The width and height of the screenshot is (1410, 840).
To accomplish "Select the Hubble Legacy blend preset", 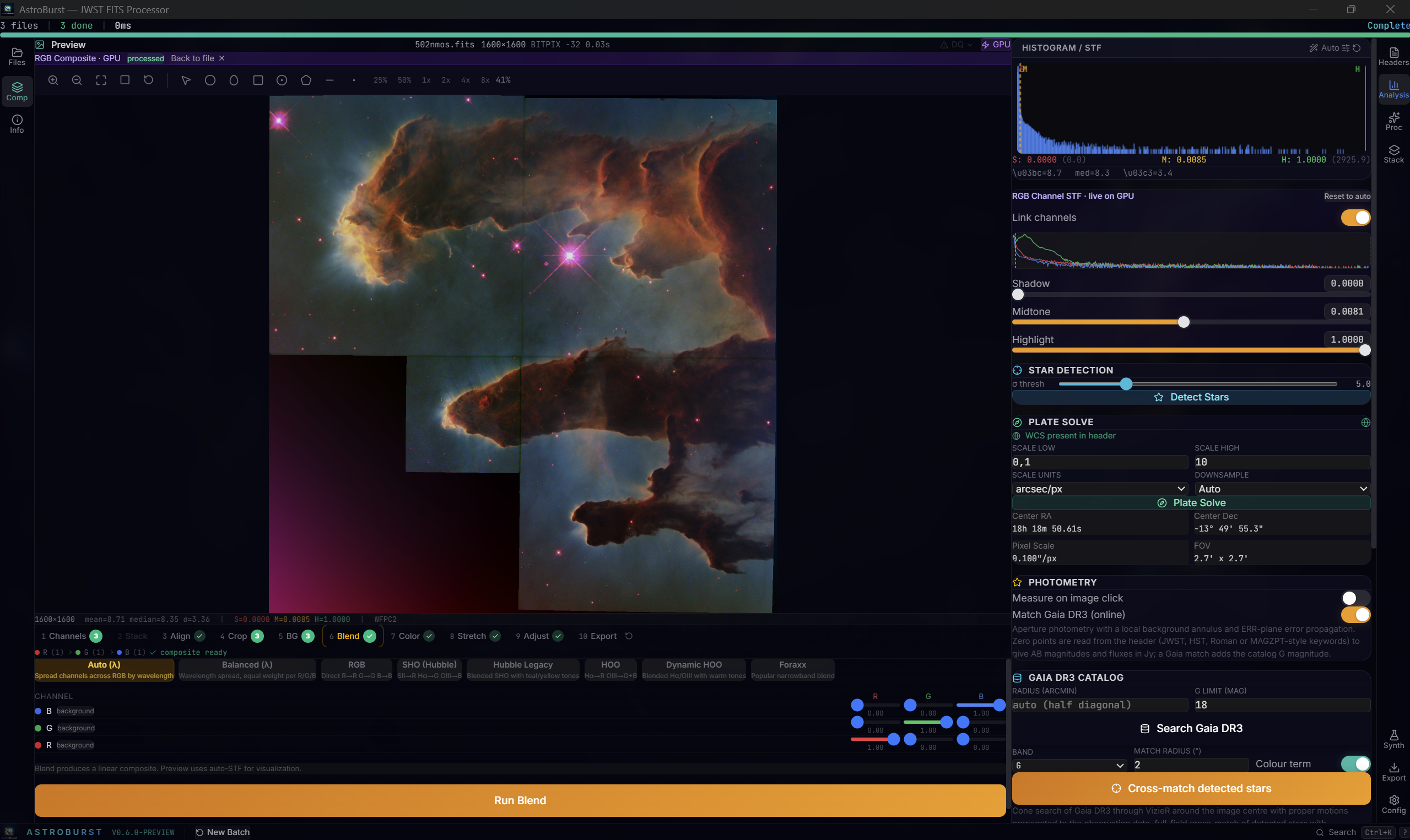I will coord(522,670).
